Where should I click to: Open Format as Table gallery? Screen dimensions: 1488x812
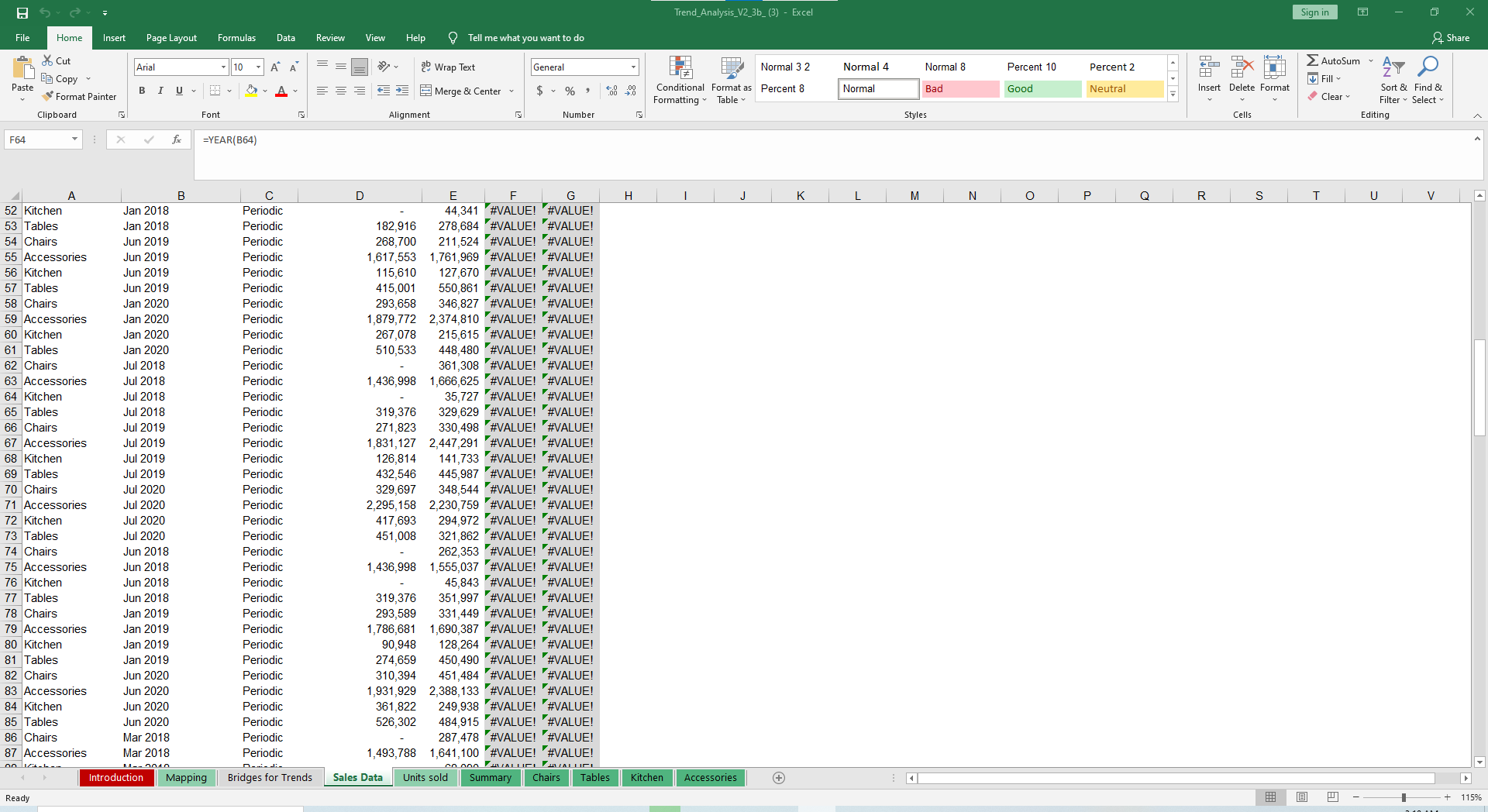tap(732, 80)
